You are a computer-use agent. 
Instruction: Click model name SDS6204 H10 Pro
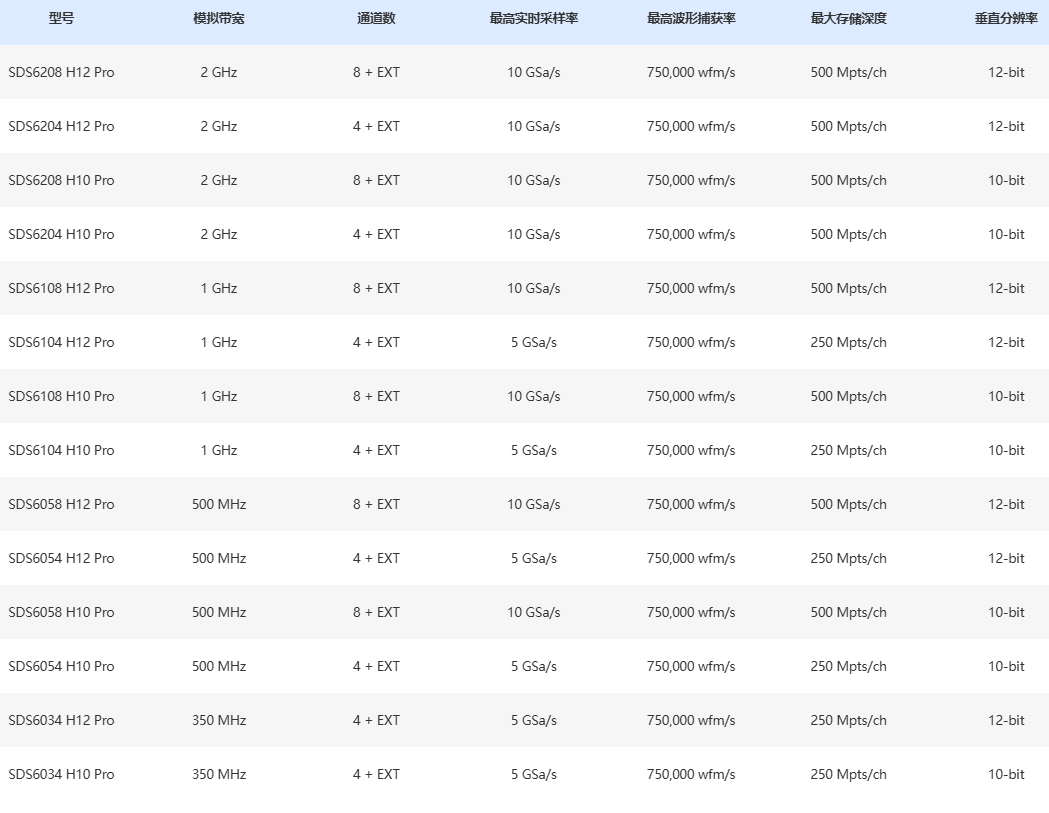[62, 234]
